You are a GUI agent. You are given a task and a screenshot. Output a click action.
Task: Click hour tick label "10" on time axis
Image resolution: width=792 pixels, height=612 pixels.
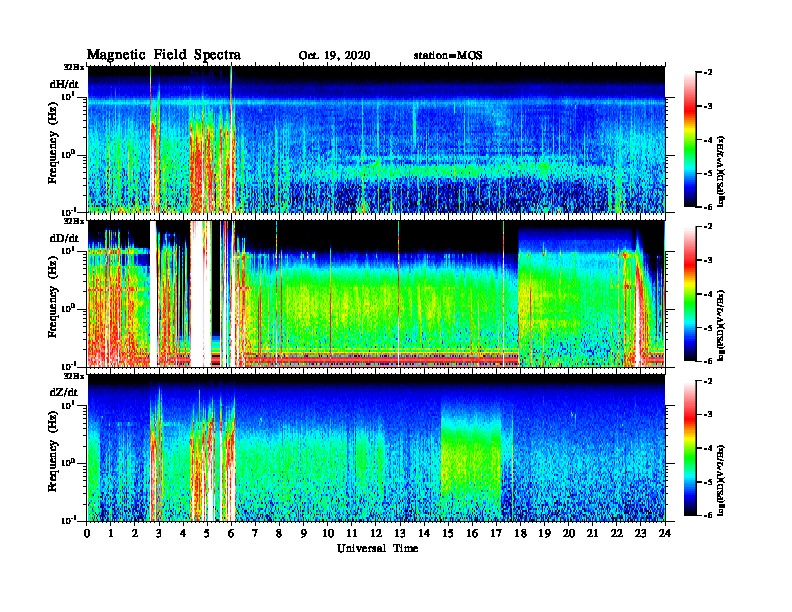coord(328,533)
